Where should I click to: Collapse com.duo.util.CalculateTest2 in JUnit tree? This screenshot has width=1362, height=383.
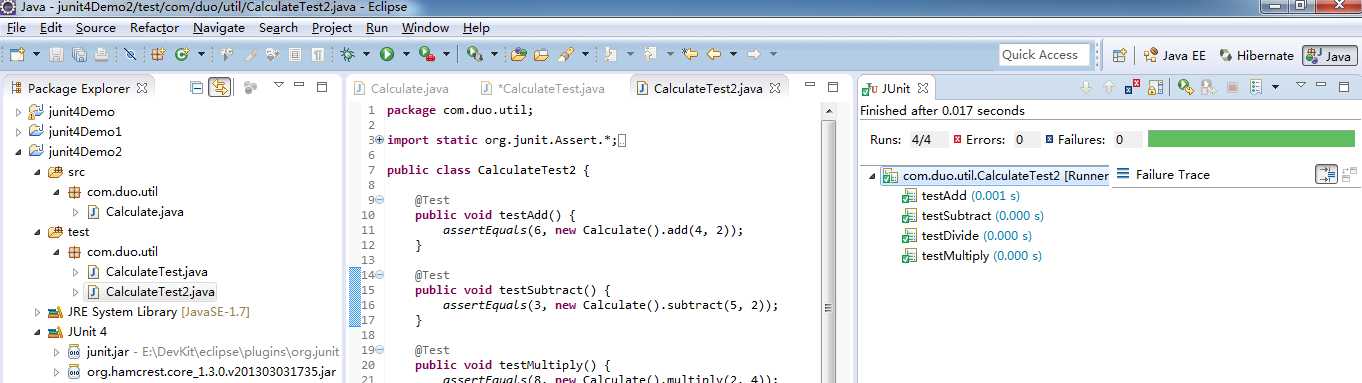point(872,176)
